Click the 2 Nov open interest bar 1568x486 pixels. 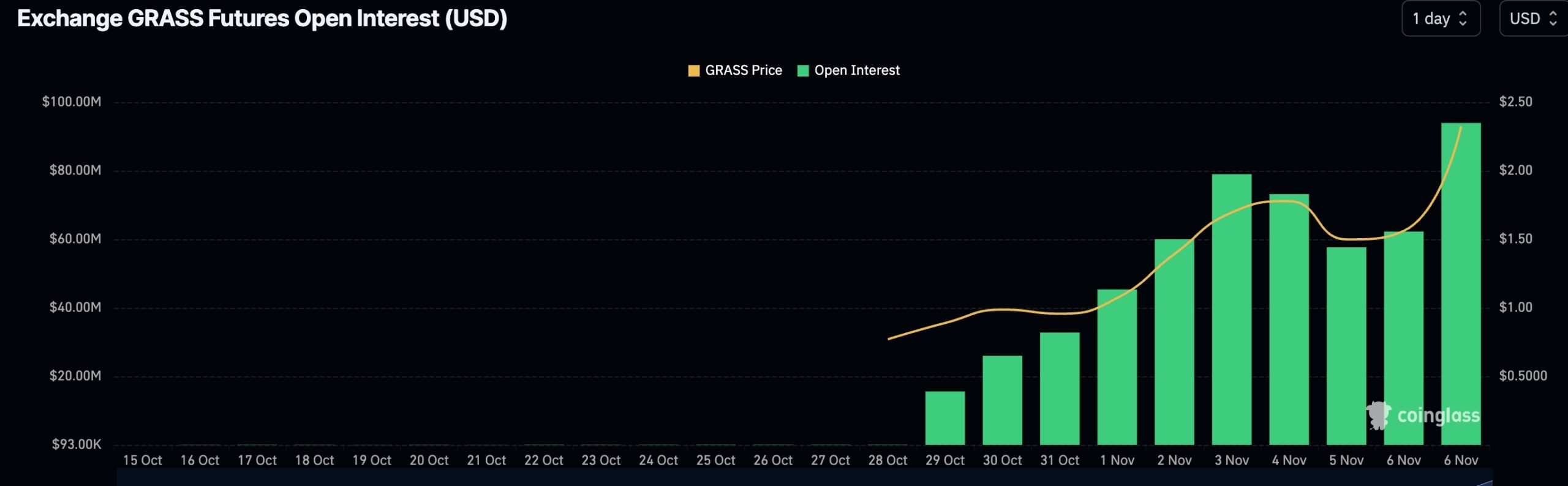click(1174, 342)
